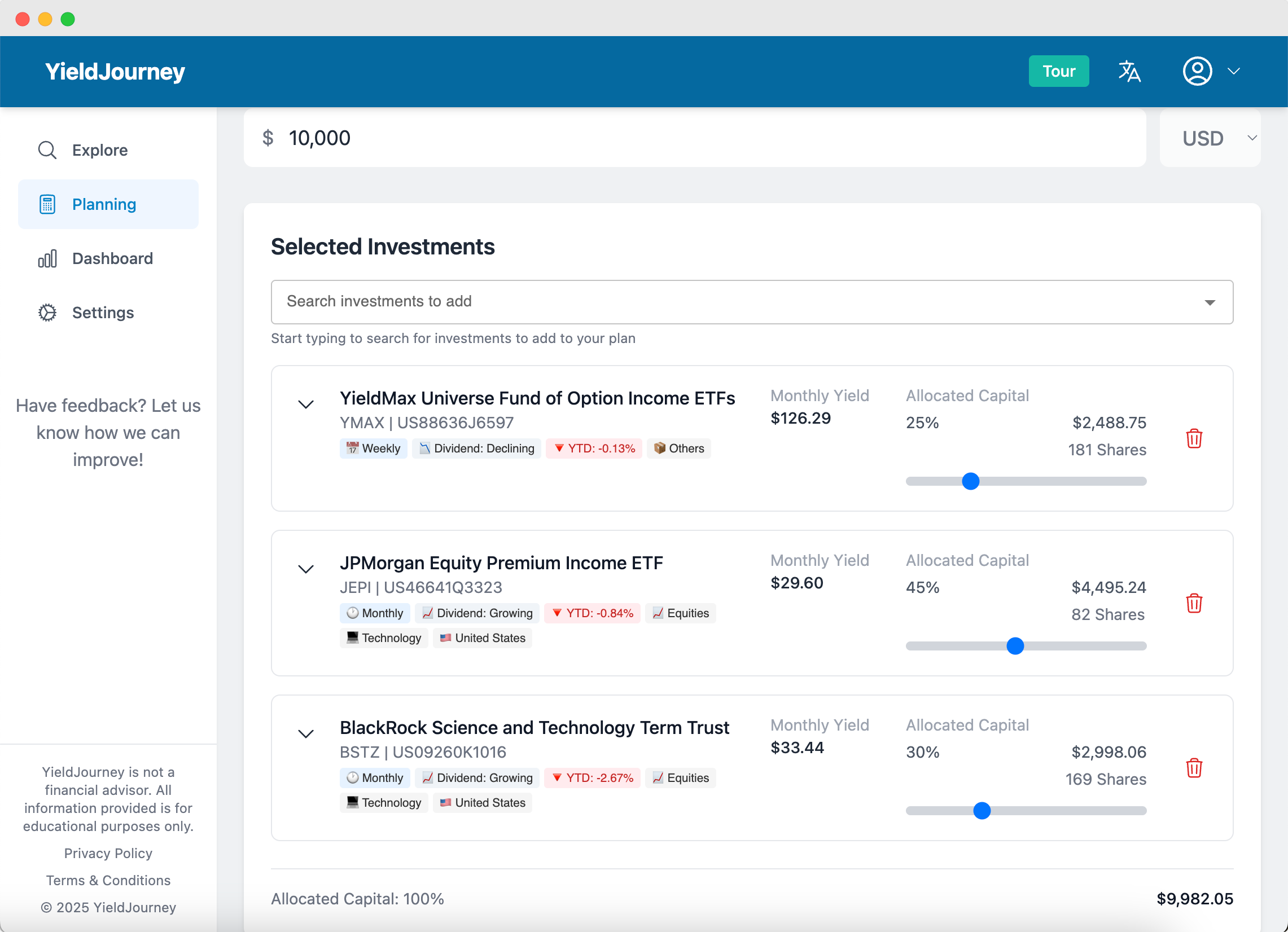Click BSTZ | US09260K1016 ticker text
The height and width of the screenshot is (932, 1288).
coord(423,752)
